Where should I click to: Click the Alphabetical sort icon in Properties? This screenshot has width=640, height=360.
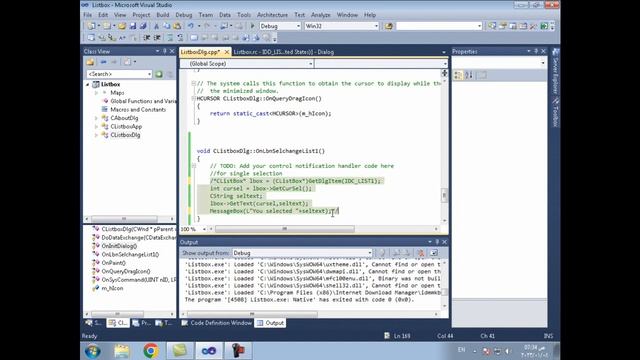469,75
